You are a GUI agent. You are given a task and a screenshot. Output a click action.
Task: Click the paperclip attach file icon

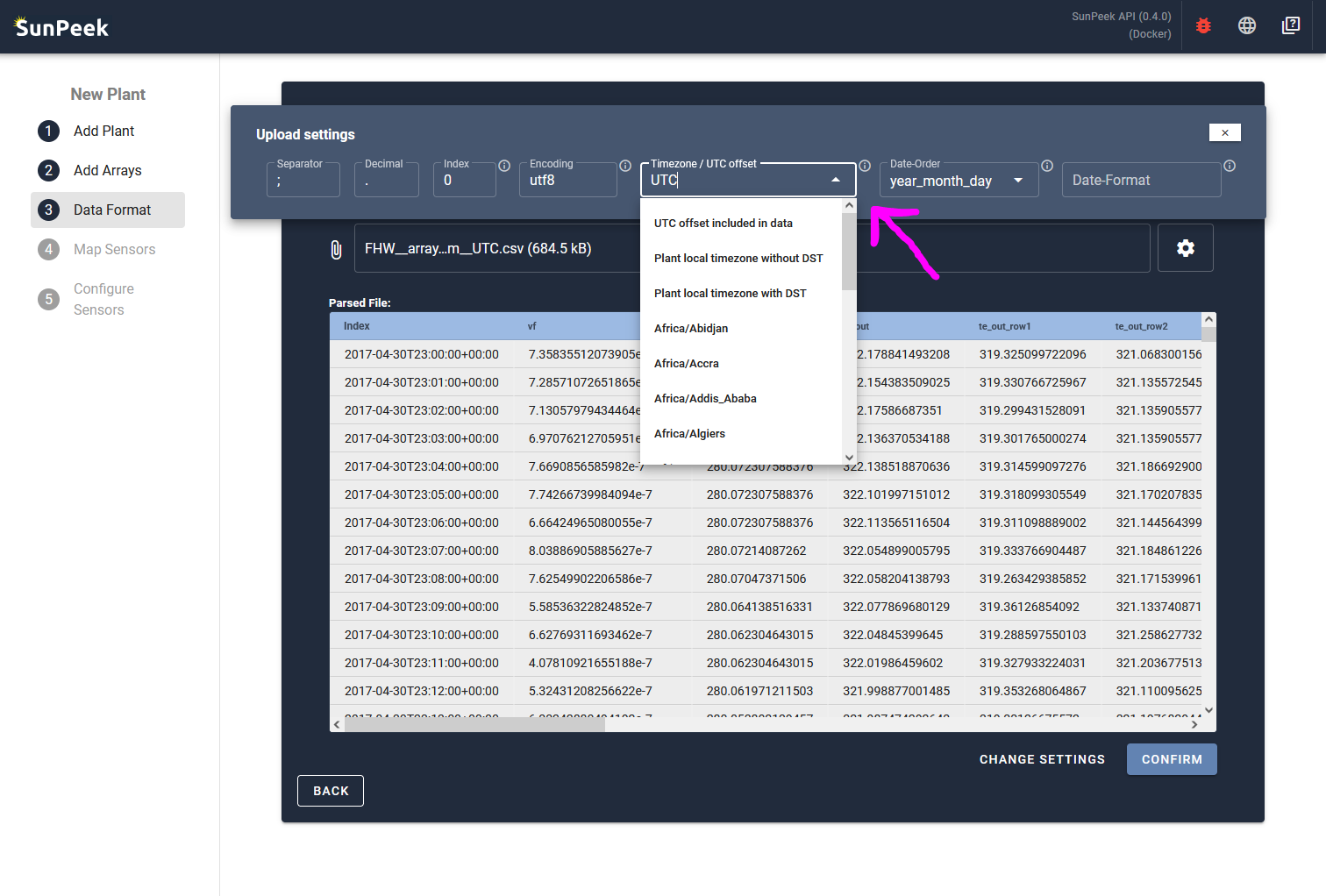[x=336, y=249]
